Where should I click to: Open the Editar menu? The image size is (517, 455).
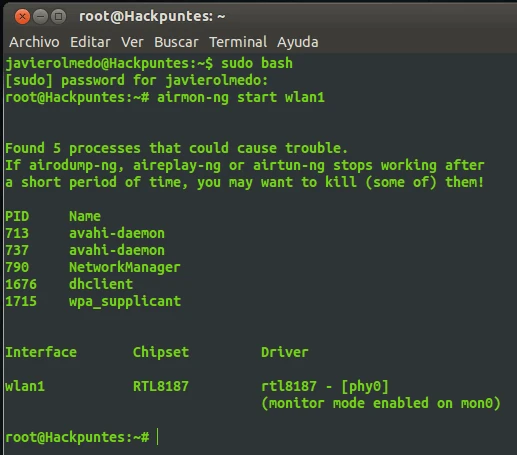[x=90, y=42]
